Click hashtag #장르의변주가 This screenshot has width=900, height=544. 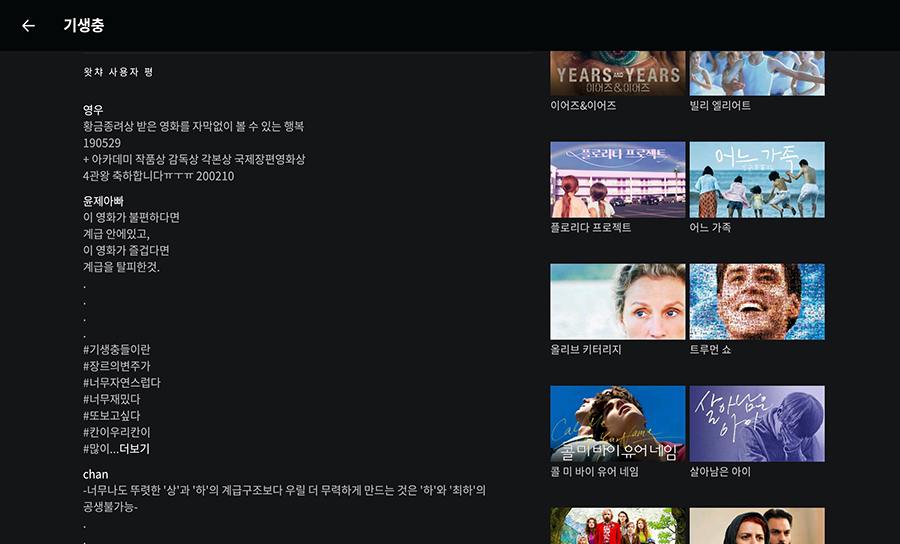coord(117,366)
